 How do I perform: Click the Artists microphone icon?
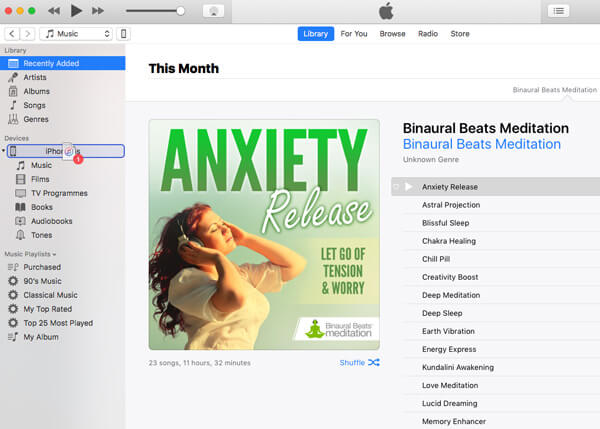13,77
